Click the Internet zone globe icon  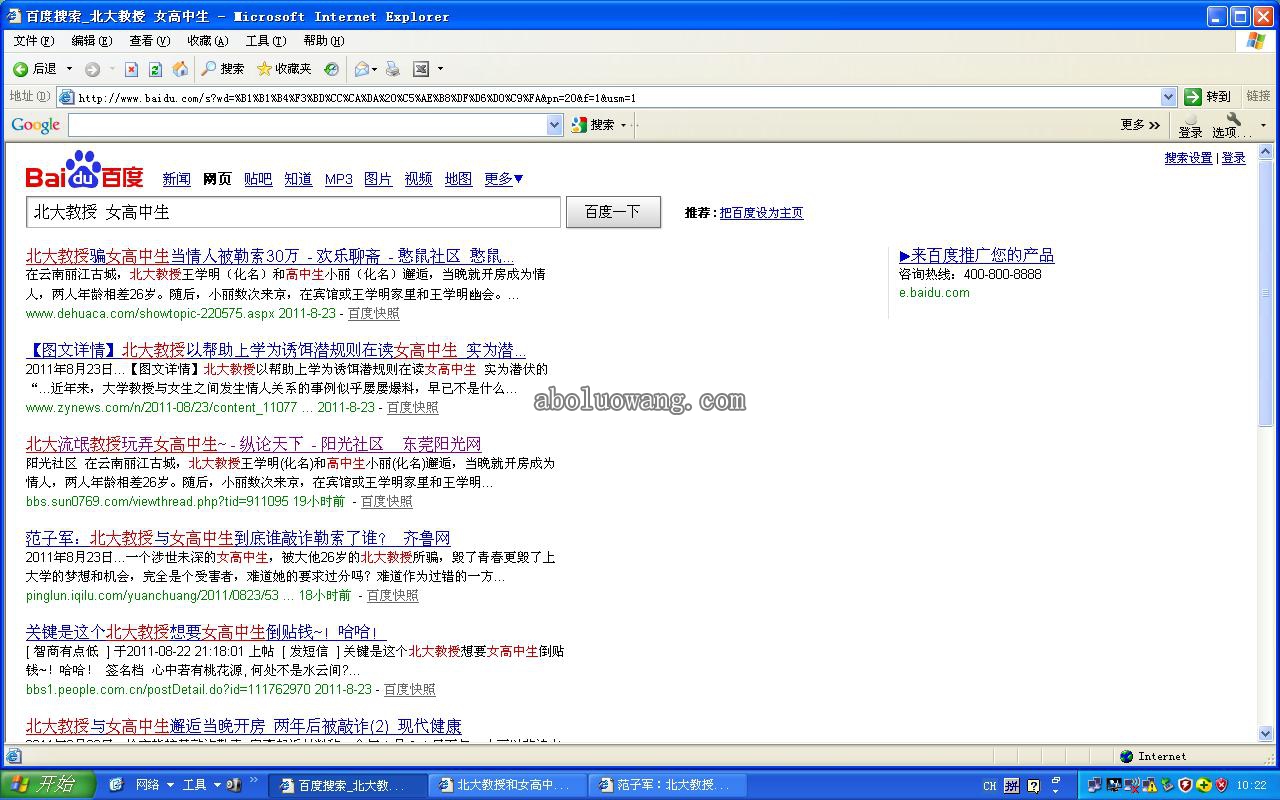coord(1127,757)
